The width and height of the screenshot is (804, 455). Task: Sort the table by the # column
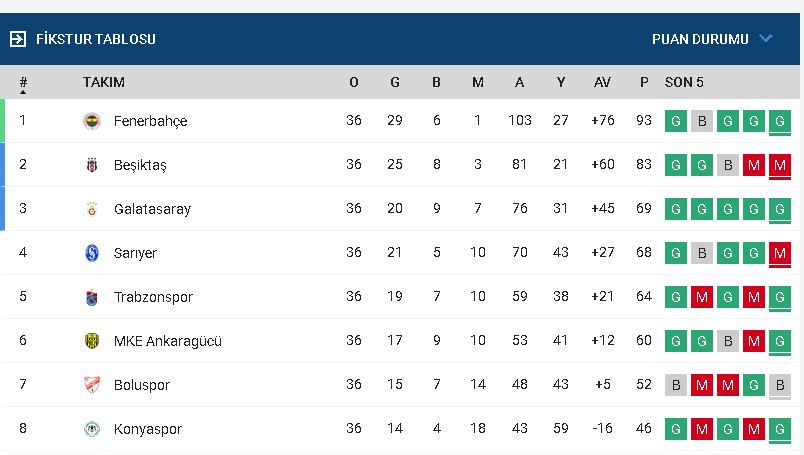[23, 83]
